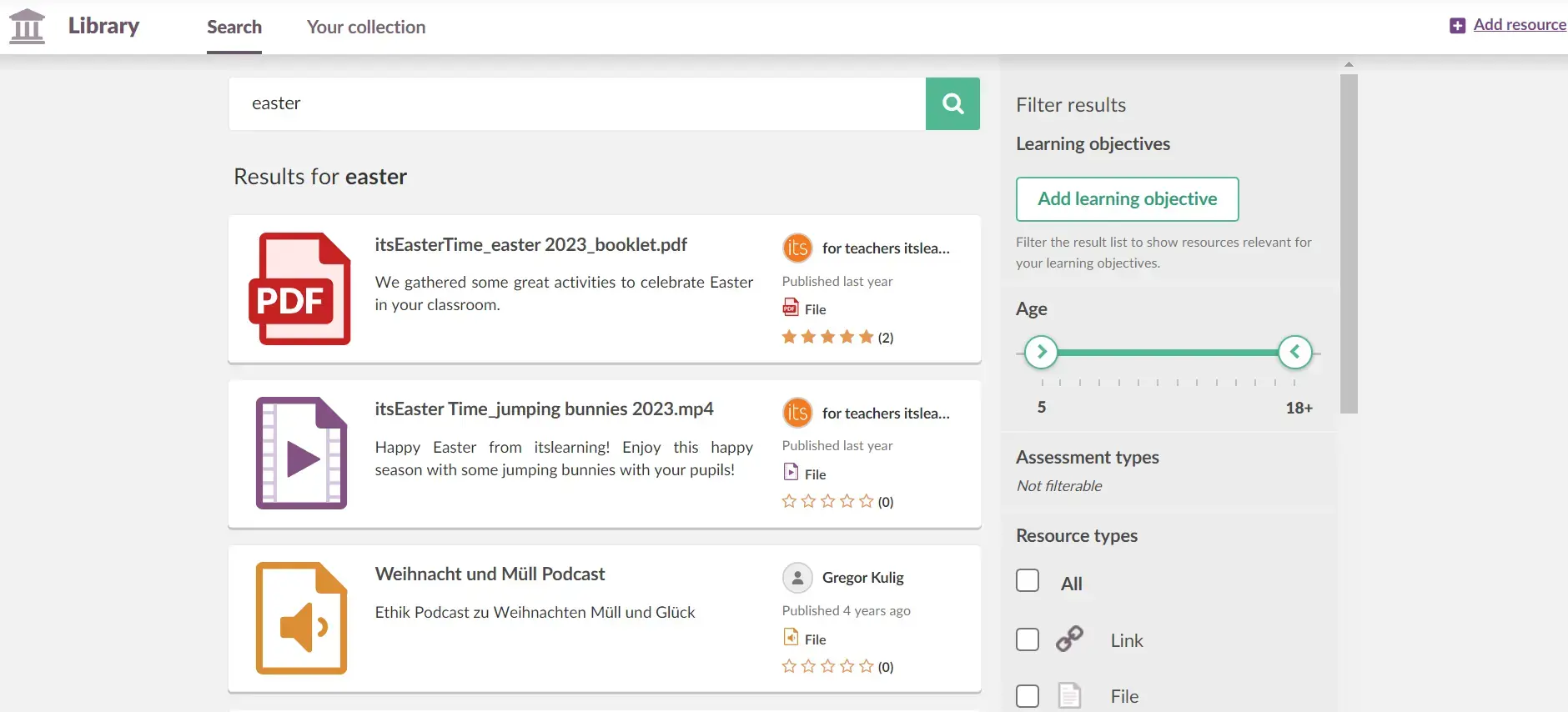Screen dimensions: 1568x712
Task: Click the green search magnifier button
Action: pos(952,103)
